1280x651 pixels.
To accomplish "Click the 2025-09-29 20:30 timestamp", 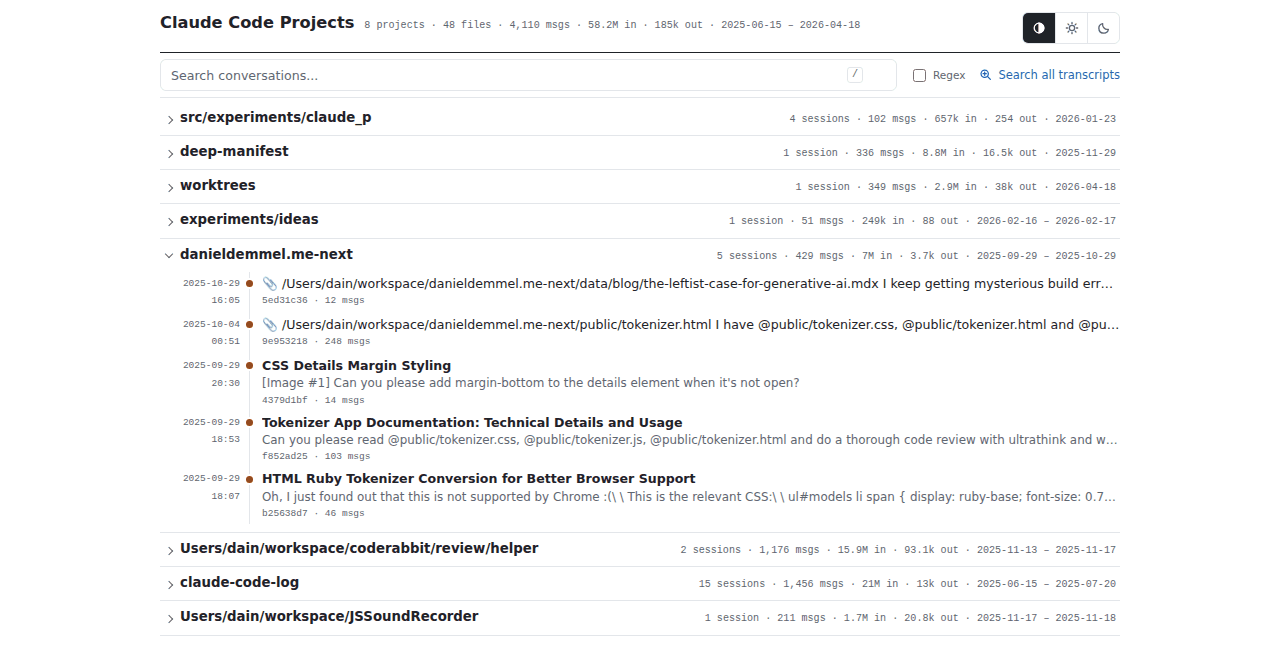I will [211, 374].
